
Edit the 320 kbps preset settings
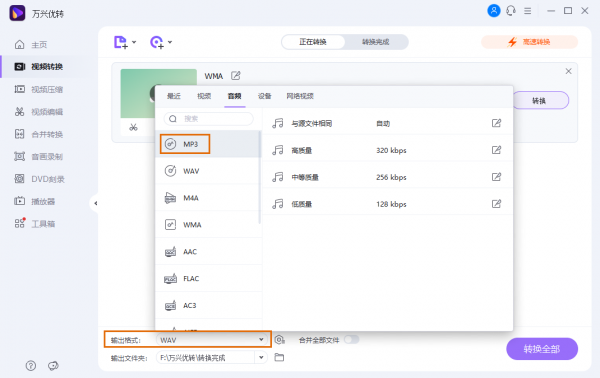pos(496,150)
